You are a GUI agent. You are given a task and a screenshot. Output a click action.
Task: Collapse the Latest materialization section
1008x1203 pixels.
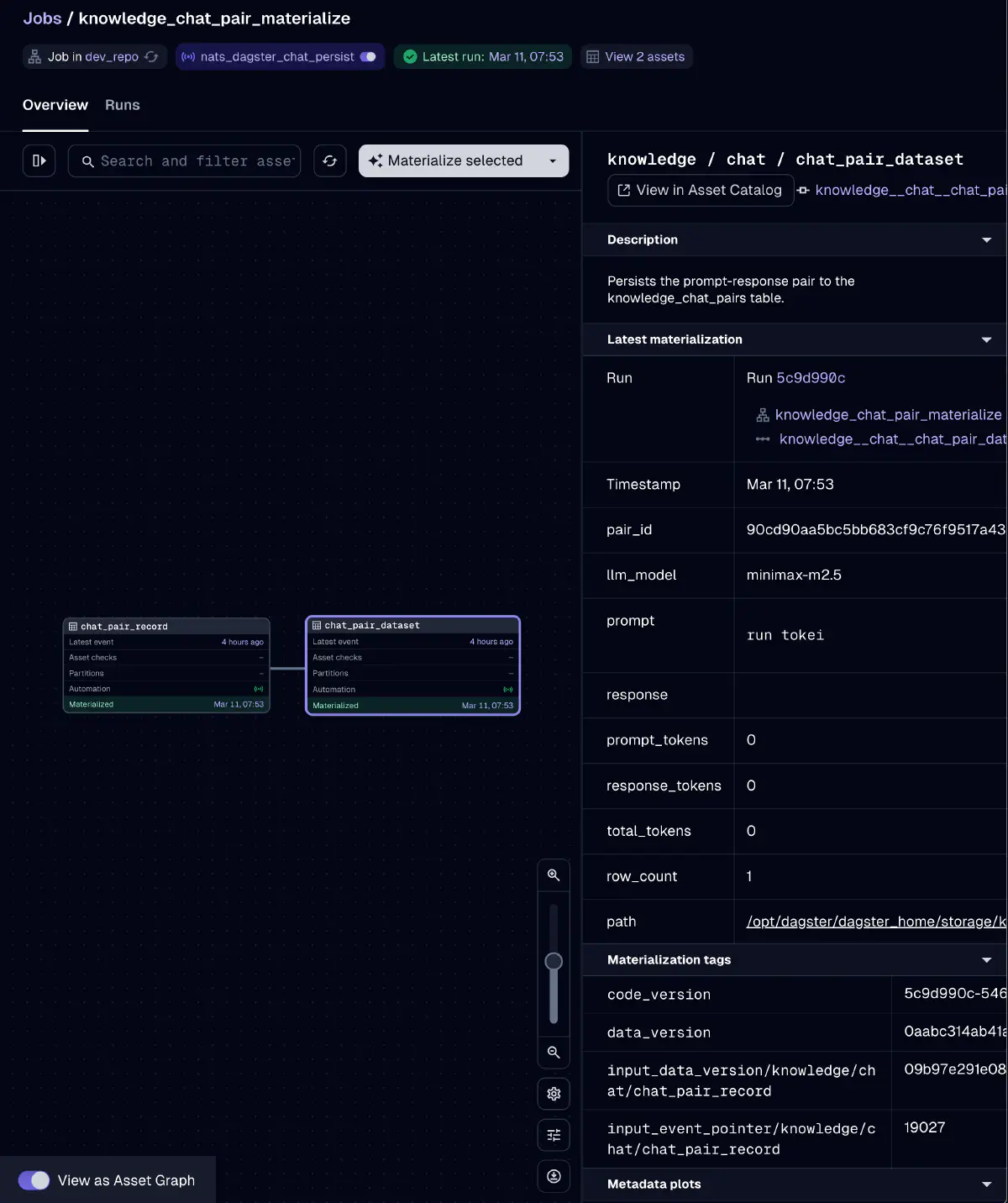(x=986, y=340)
